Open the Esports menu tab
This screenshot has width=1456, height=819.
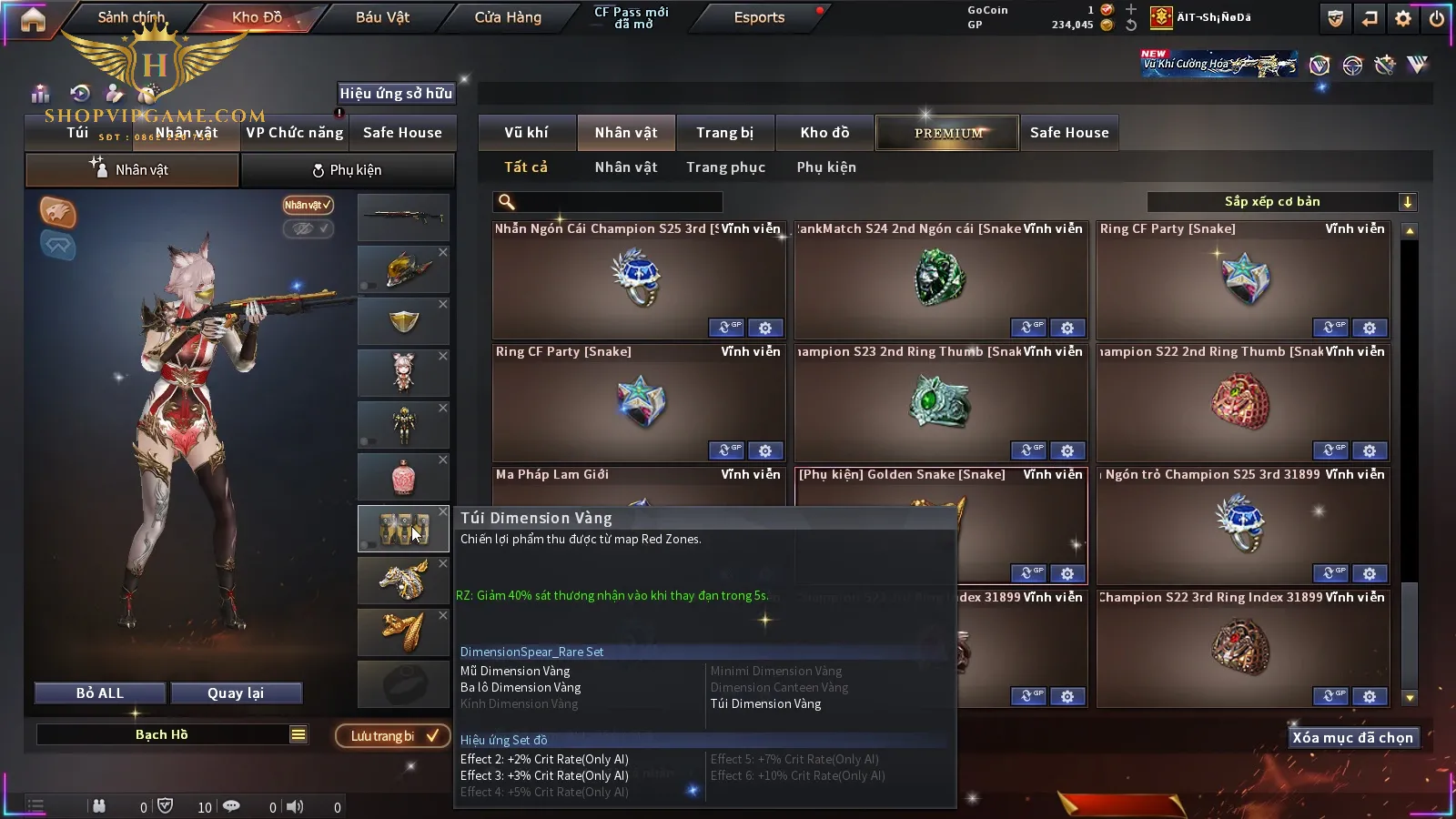click(x=759, y=17)
